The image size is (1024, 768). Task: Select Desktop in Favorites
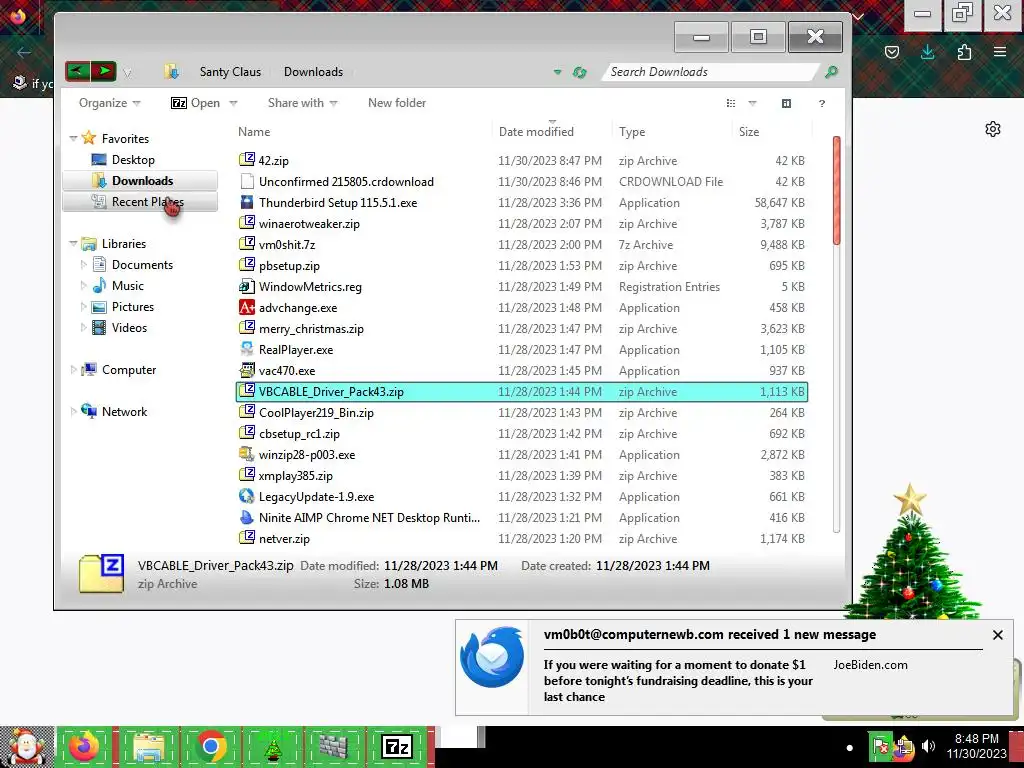coord(133,159)
